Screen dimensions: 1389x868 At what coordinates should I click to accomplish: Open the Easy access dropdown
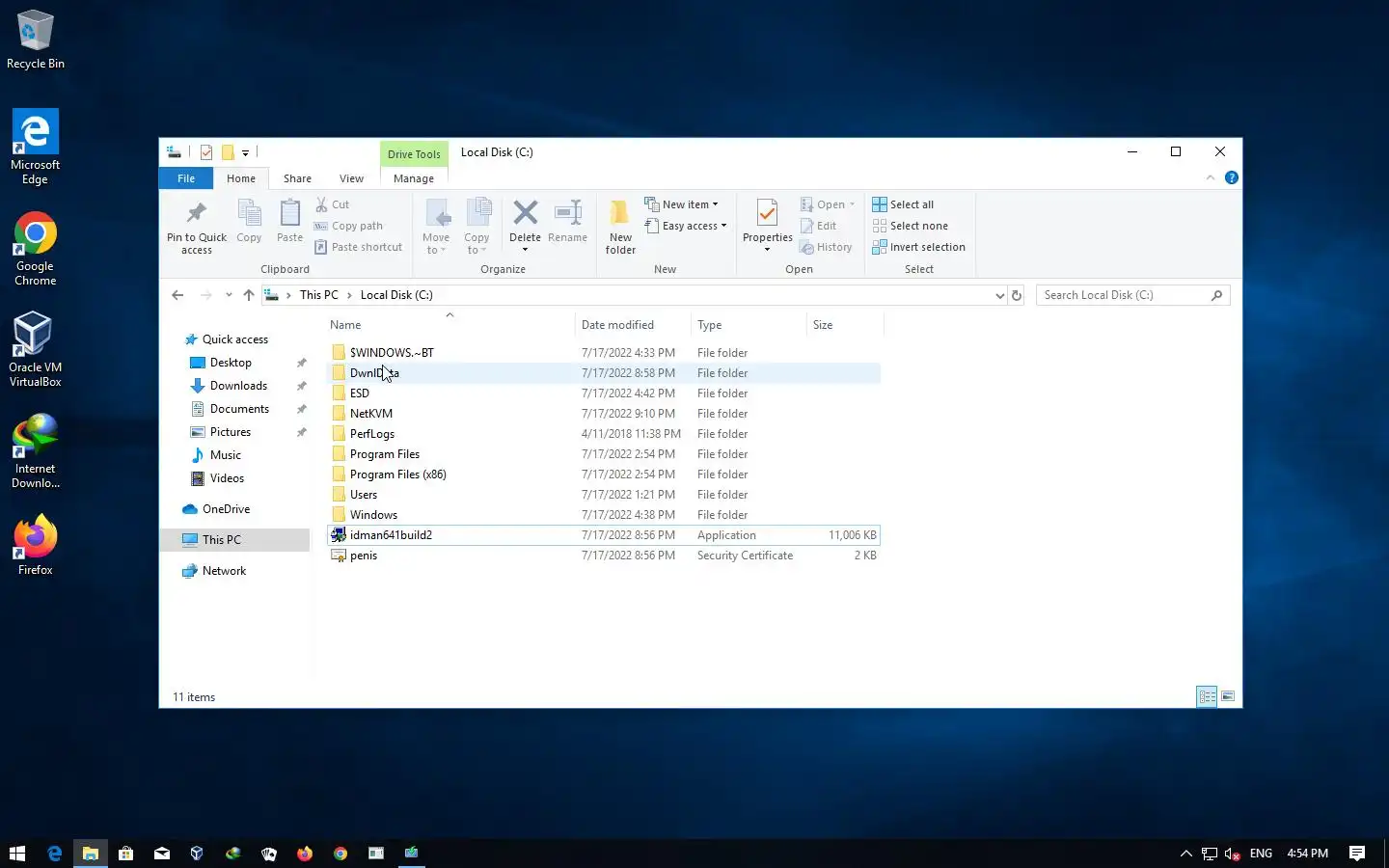point(685,226)
